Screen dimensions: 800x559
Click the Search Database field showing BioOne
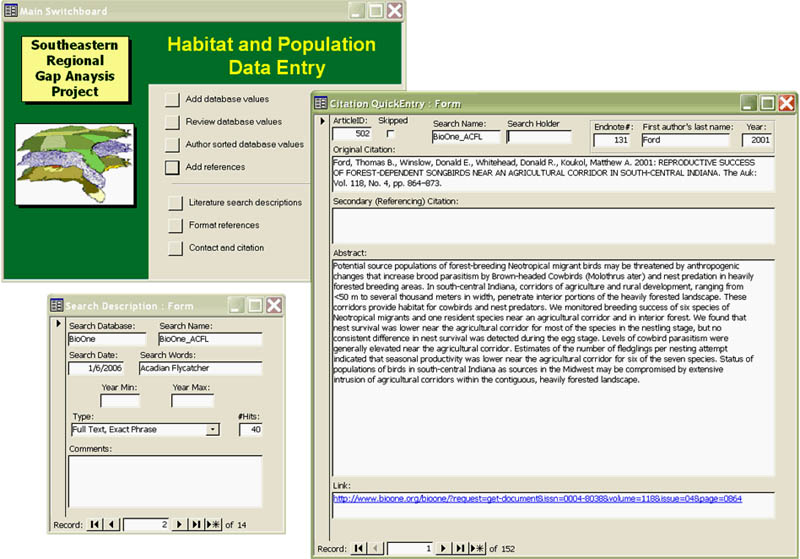click(107, 339)
